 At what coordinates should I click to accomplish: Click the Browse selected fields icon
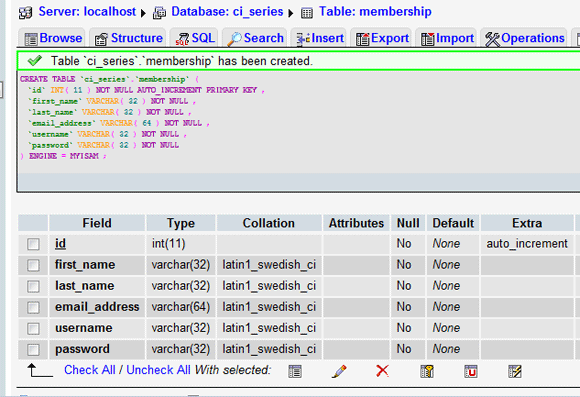[295, 371]
